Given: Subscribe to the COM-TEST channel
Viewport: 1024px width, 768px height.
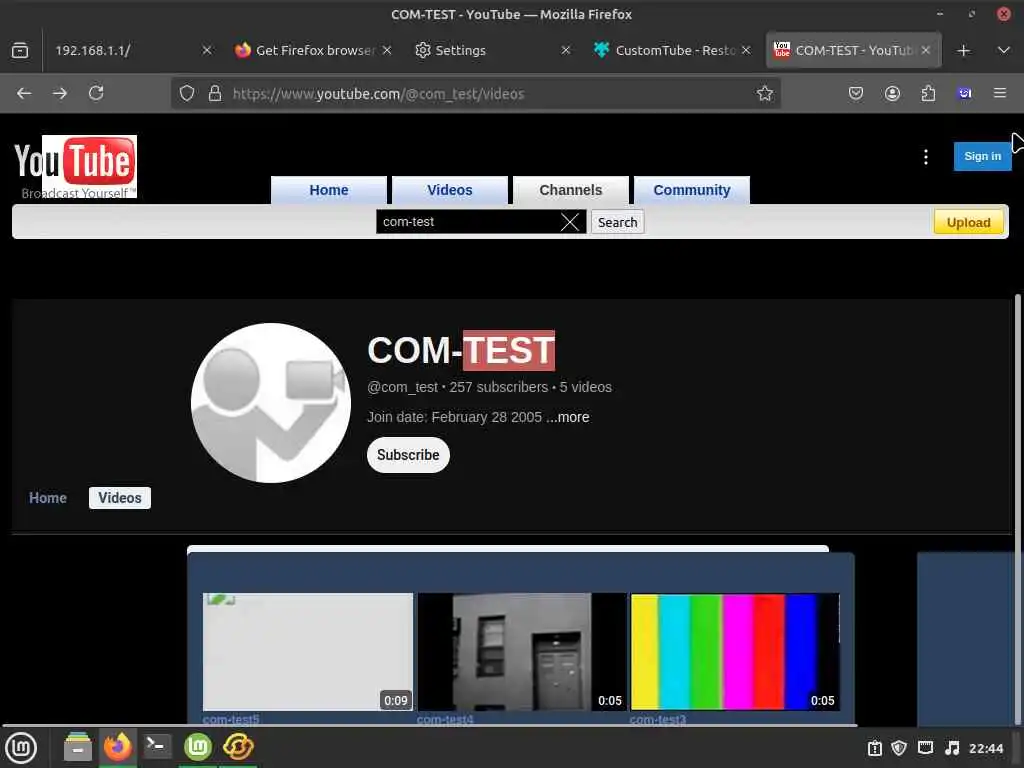Looking at the screenshot, I should pos(408,455).
